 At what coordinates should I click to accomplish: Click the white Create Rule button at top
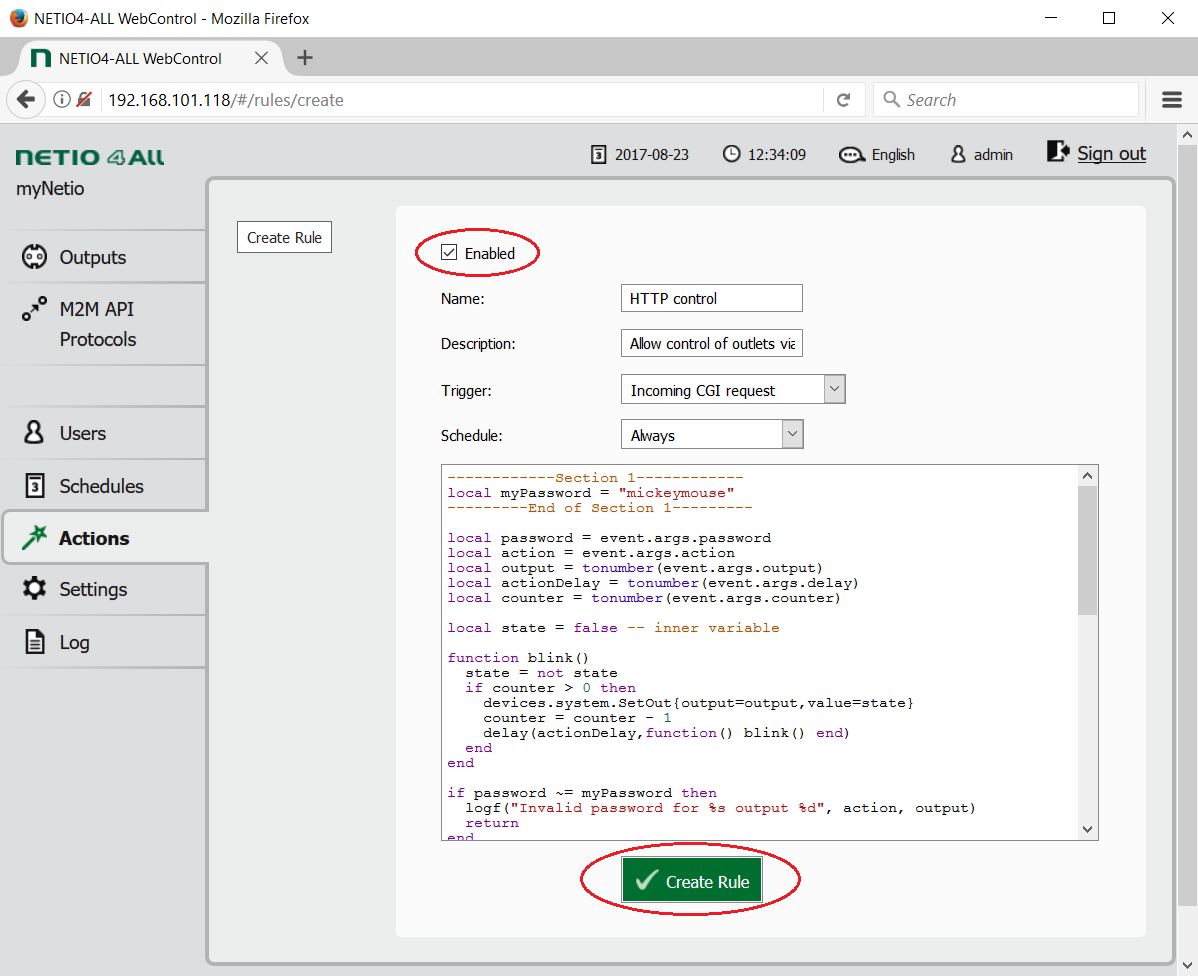point(284,237)
